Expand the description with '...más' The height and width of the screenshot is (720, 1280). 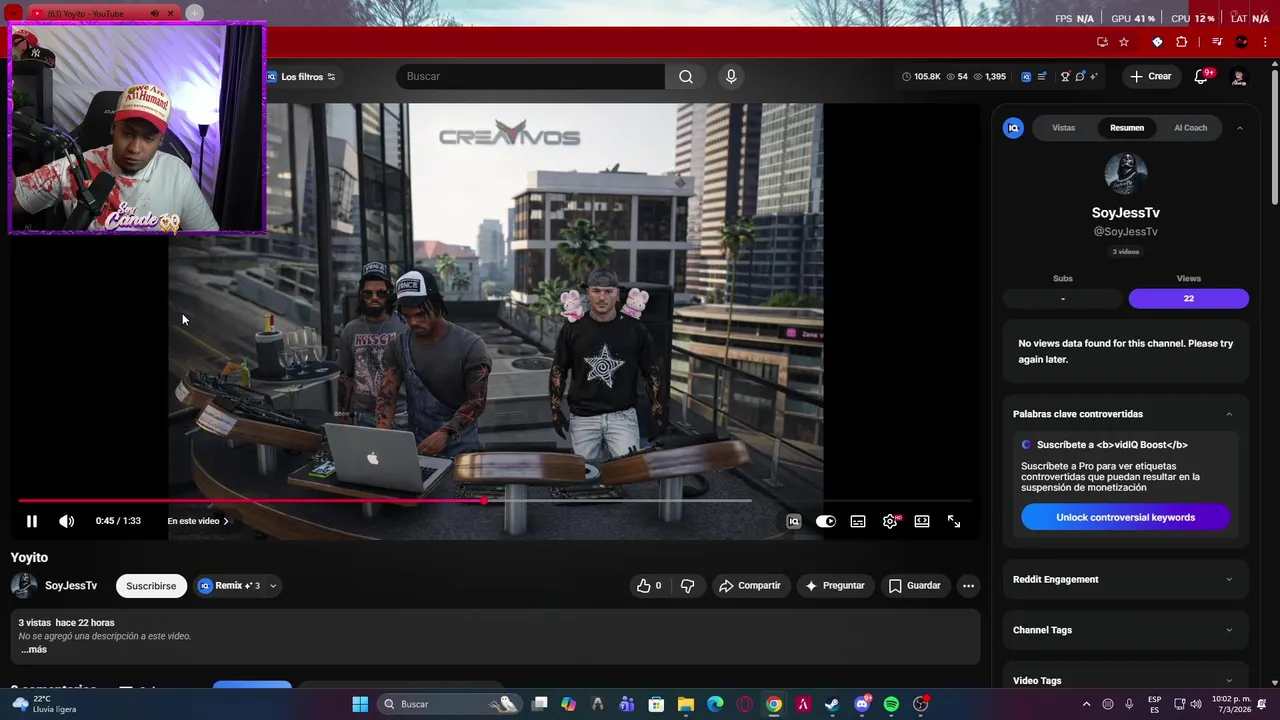tap(34, 649)
